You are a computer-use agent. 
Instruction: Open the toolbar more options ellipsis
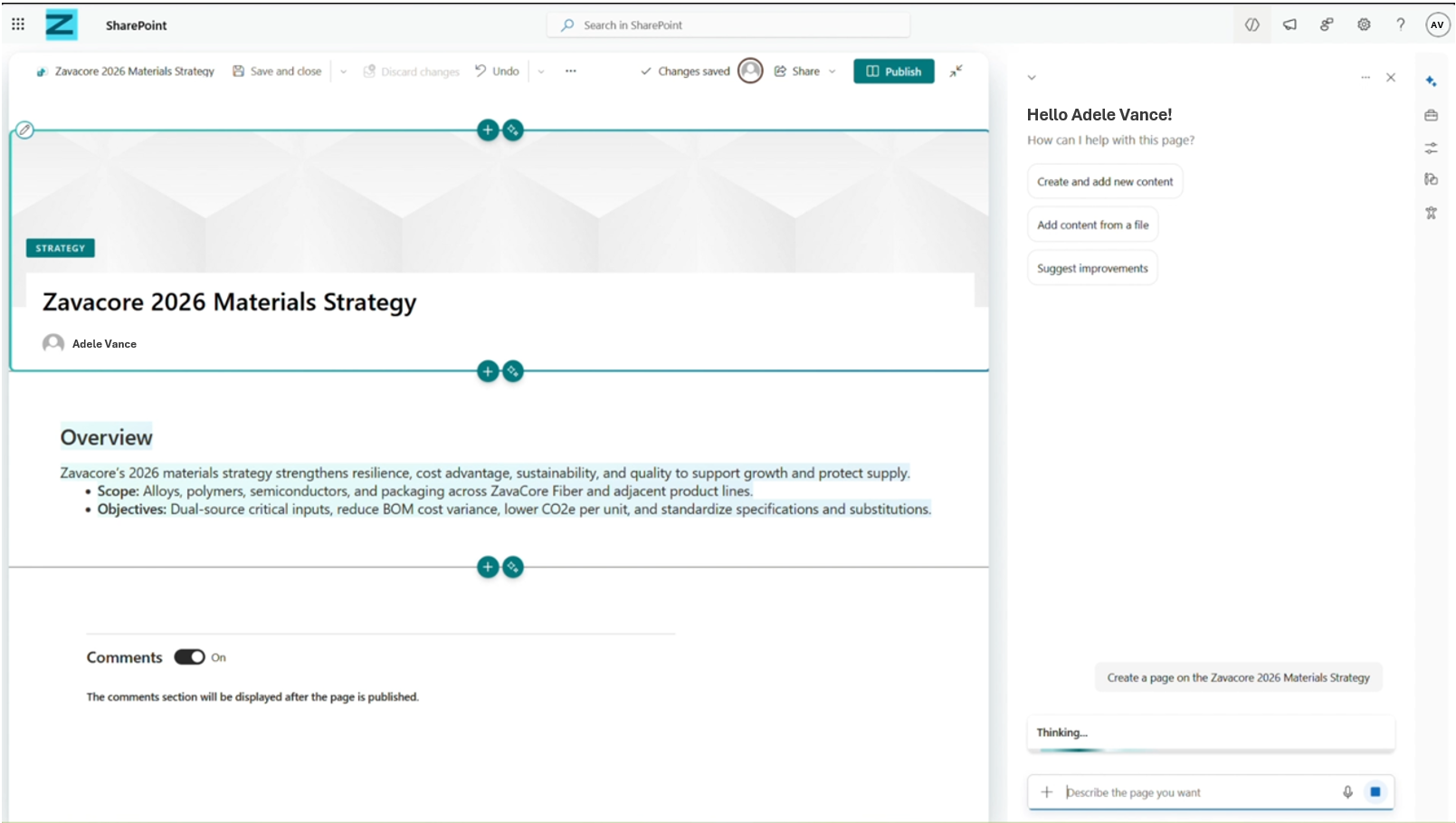point(570,72)
